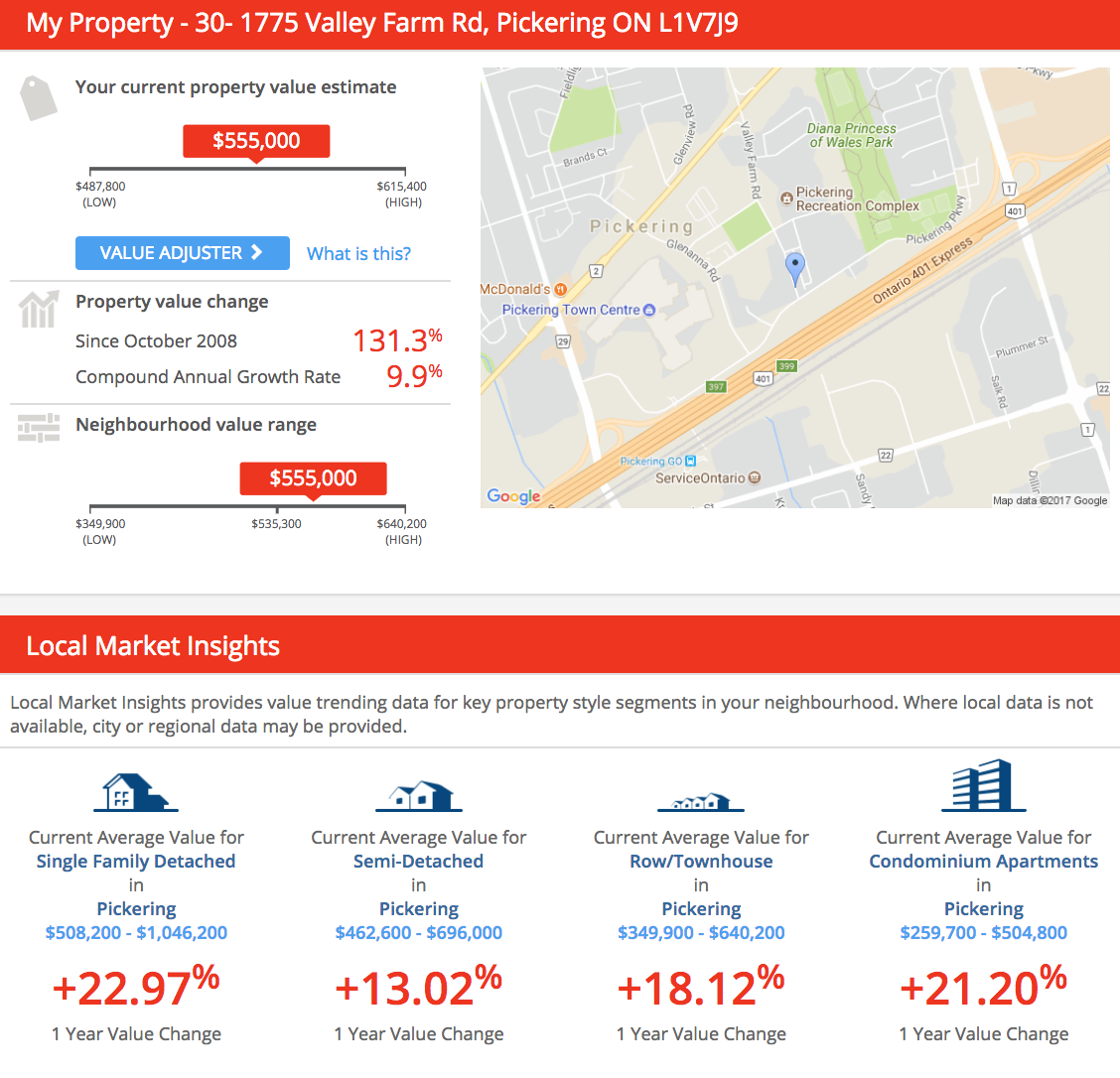Click the $640,200 neighbourhood high value
The image size is (1120, 1078).
pos(401,523)
